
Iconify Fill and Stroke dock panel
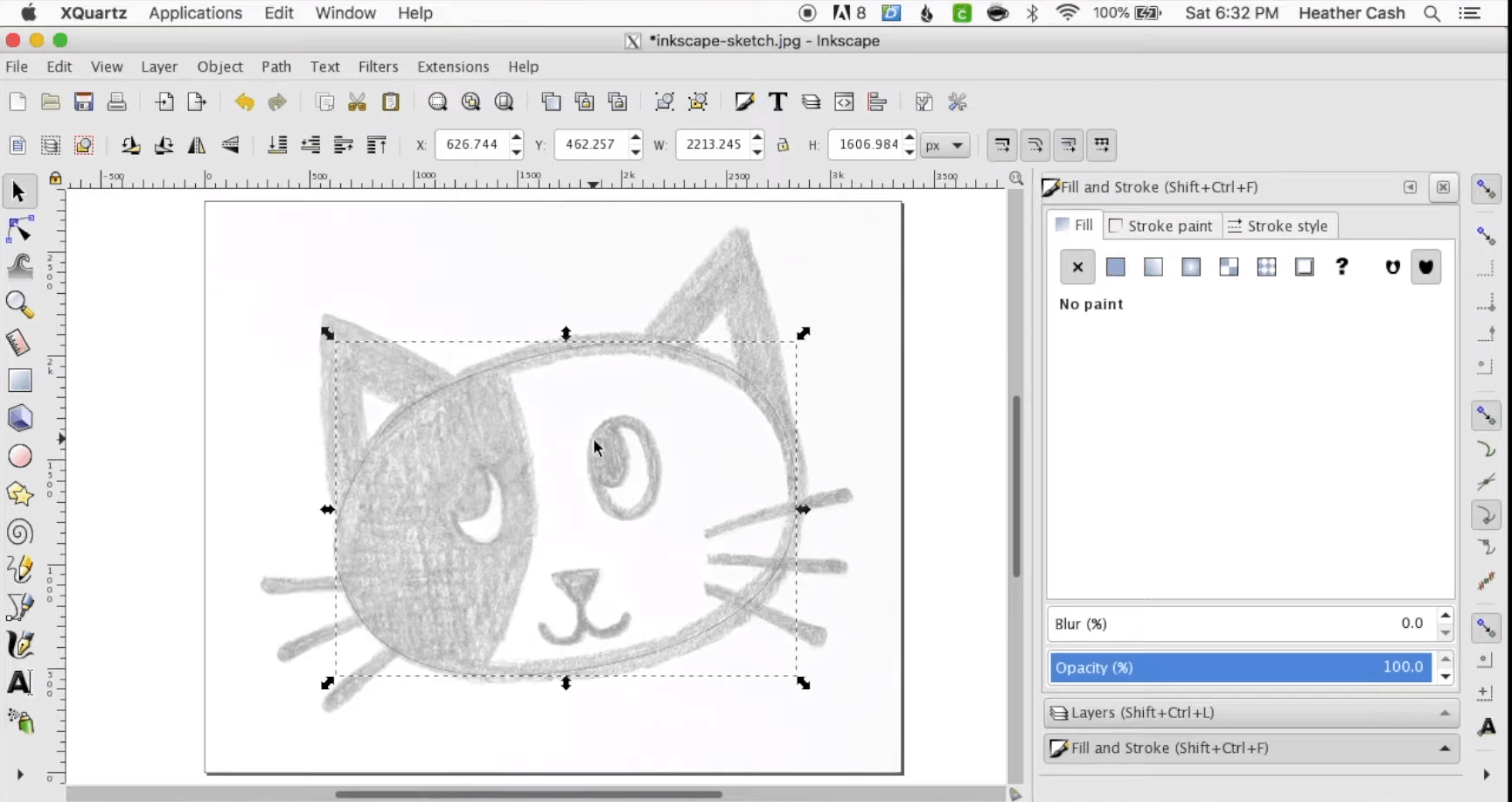1410,187
